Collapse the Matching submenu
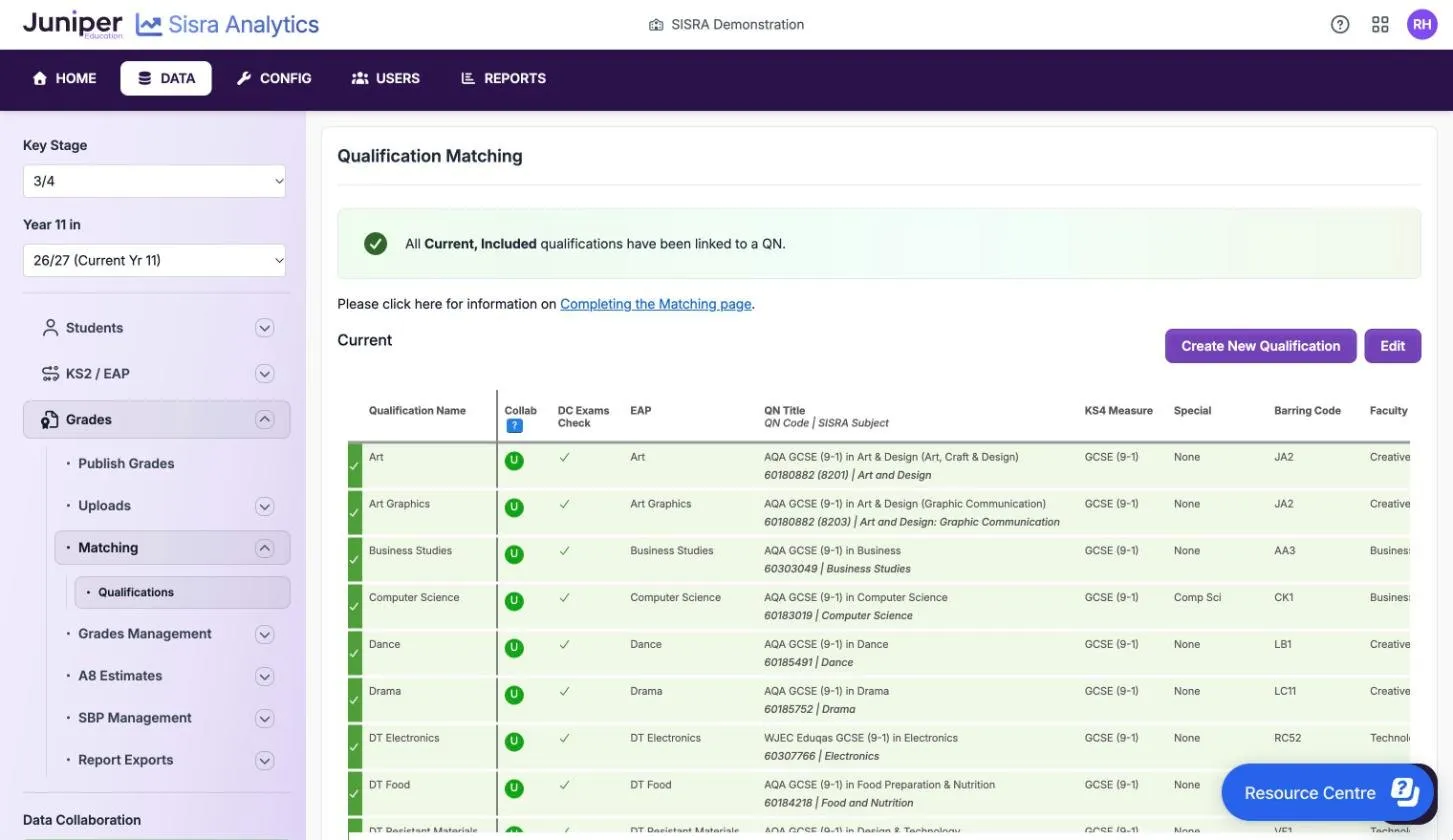Screen dimensions: 1453x840 coord(264,548)
